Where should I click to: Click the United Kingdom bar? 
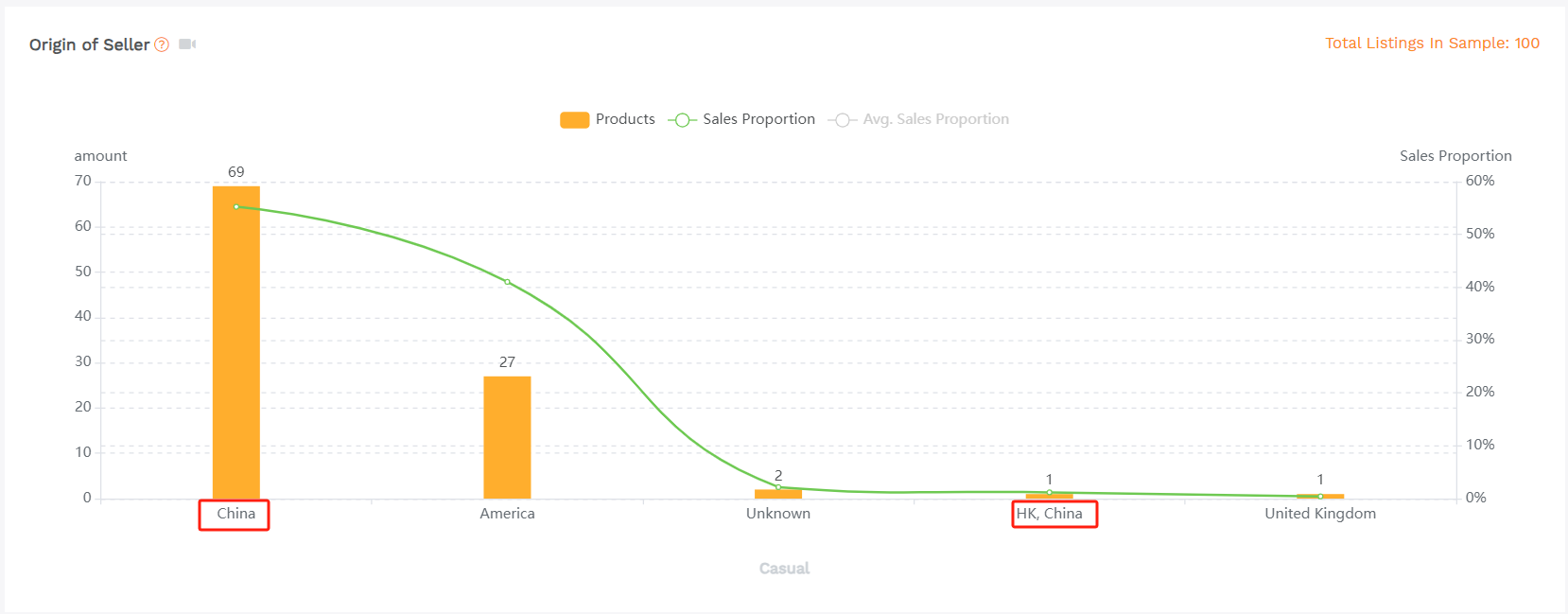point(1320,496)
